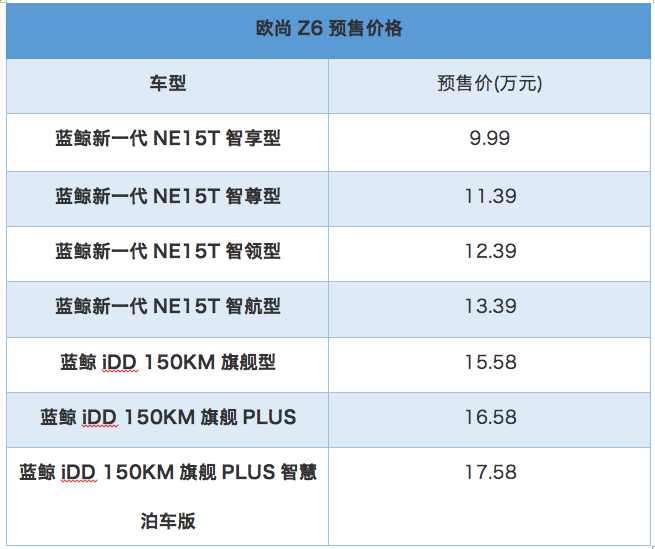Click the 12.39 price value

(490, 251)
